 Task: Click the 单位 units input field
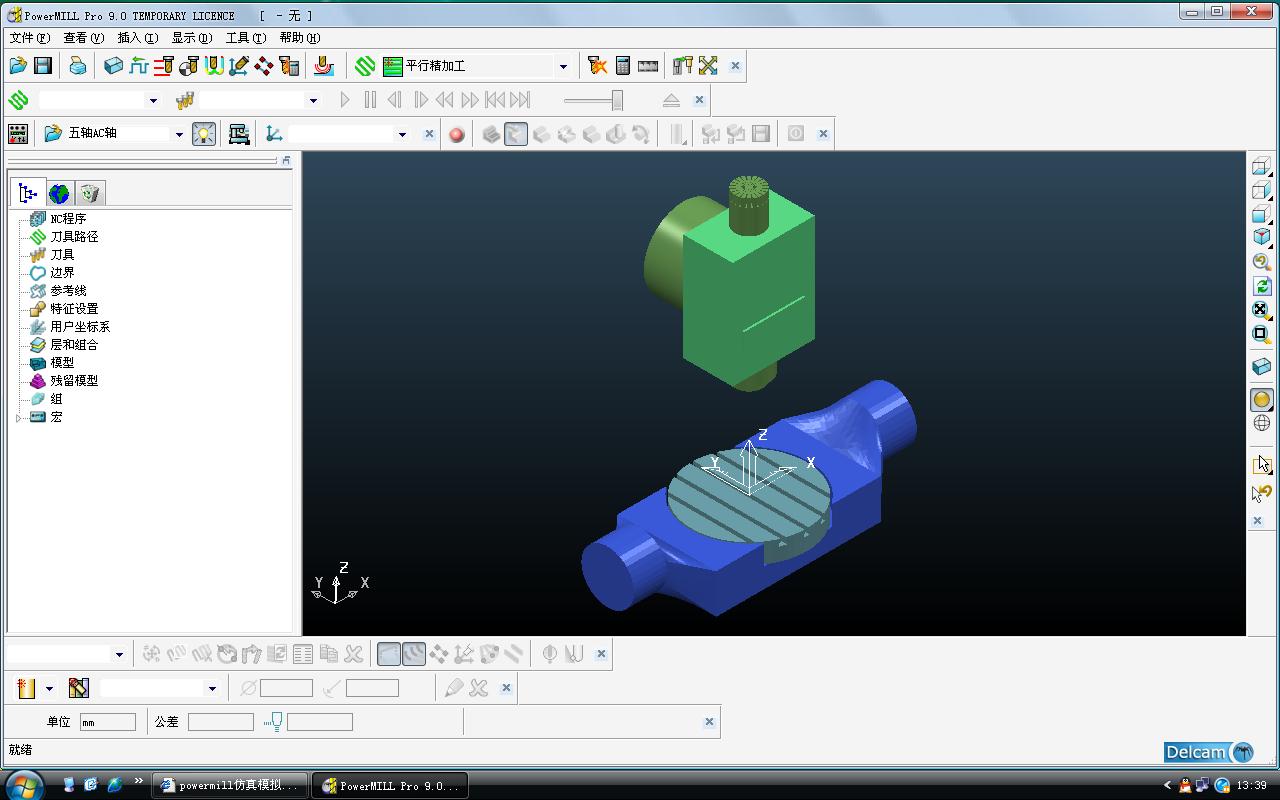pyautogui.click(x=107, y=722)
